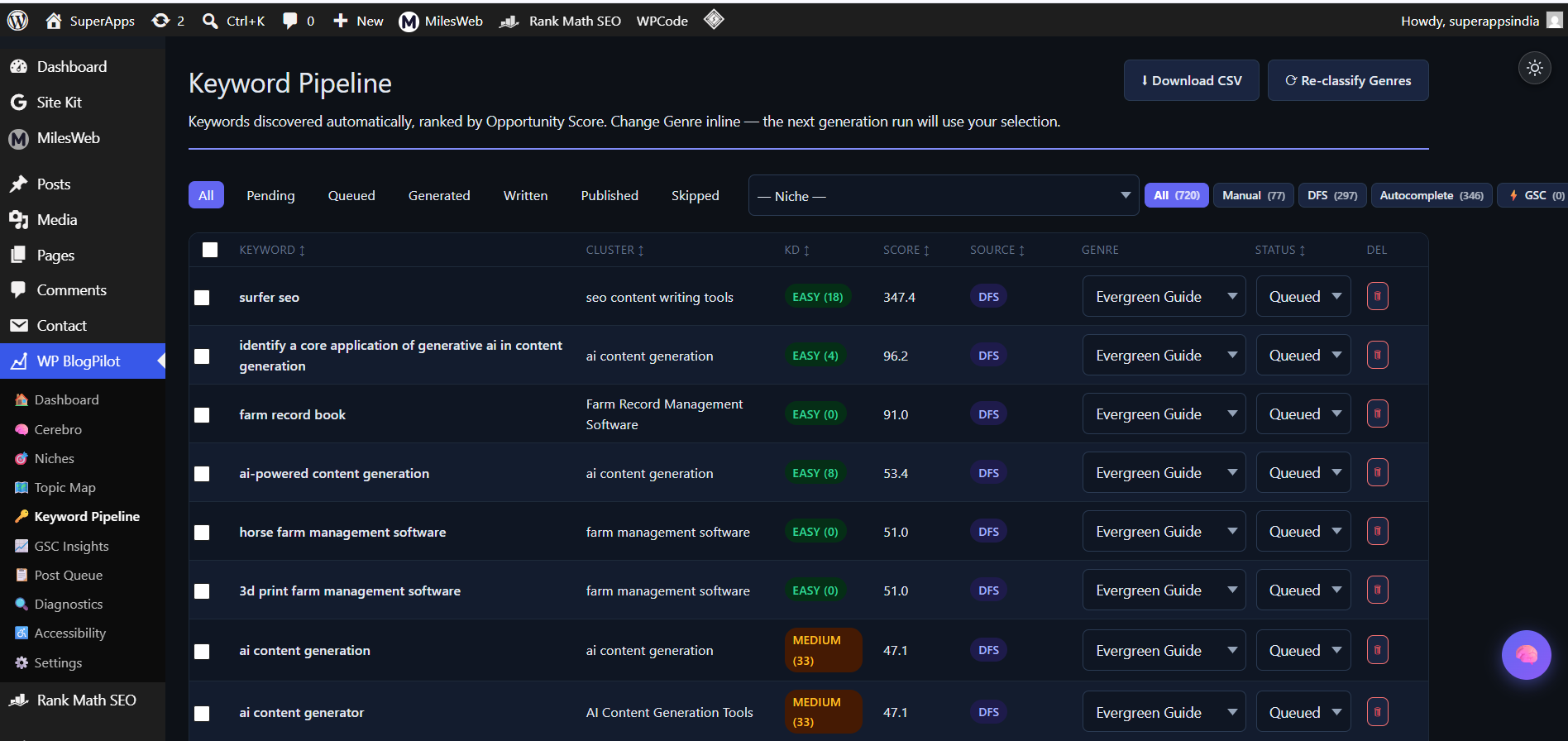
Task: Sort by the KD column header
Action: [x=796, y=250]
